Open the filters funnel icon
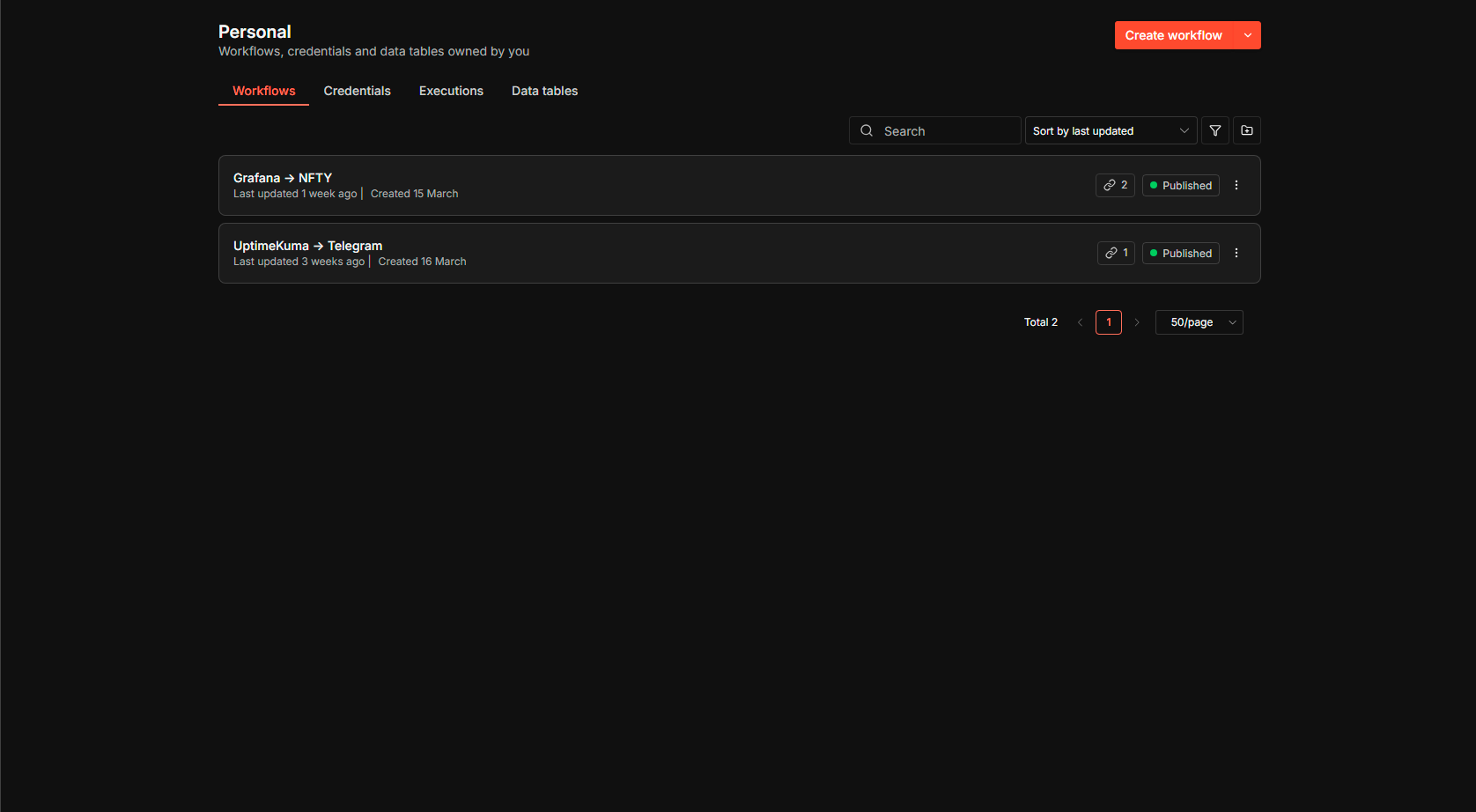This screenshot has width=1476, height=812. click(1215, 130)
